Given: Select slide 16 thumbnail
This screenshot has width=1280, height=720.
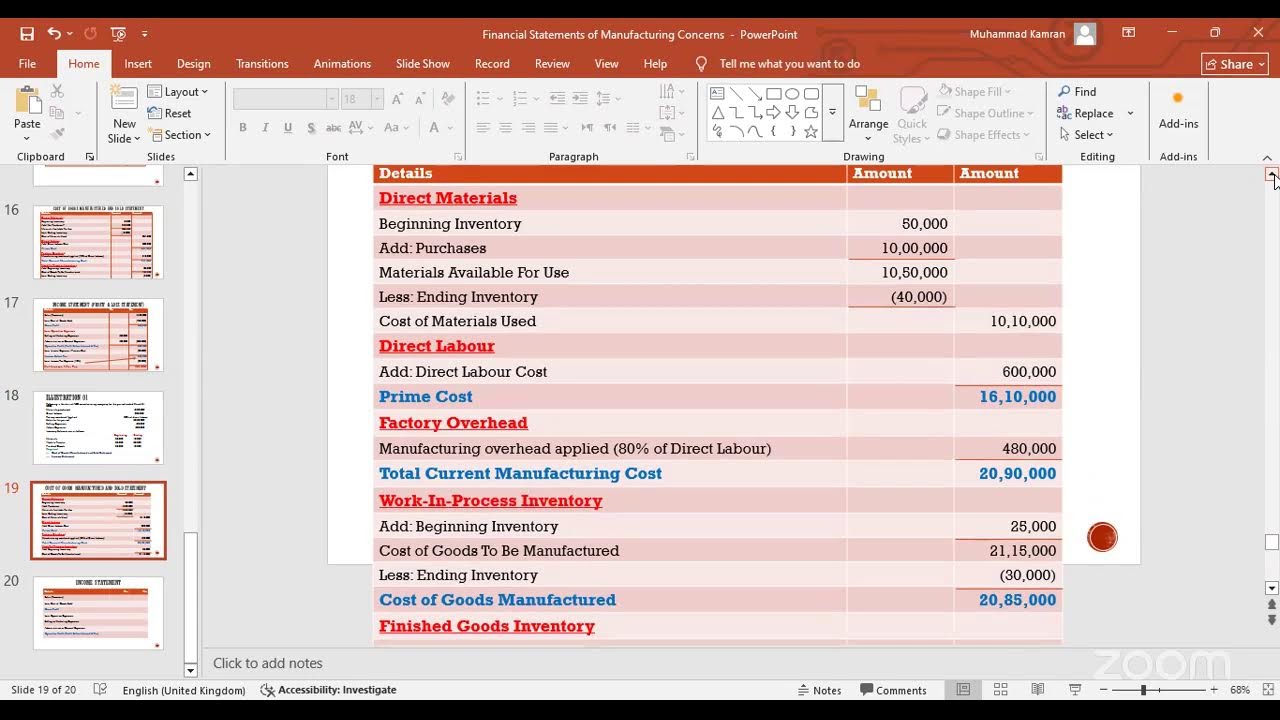Looking at the screenshot, I should pyautogui.click(x=98, y=242).
